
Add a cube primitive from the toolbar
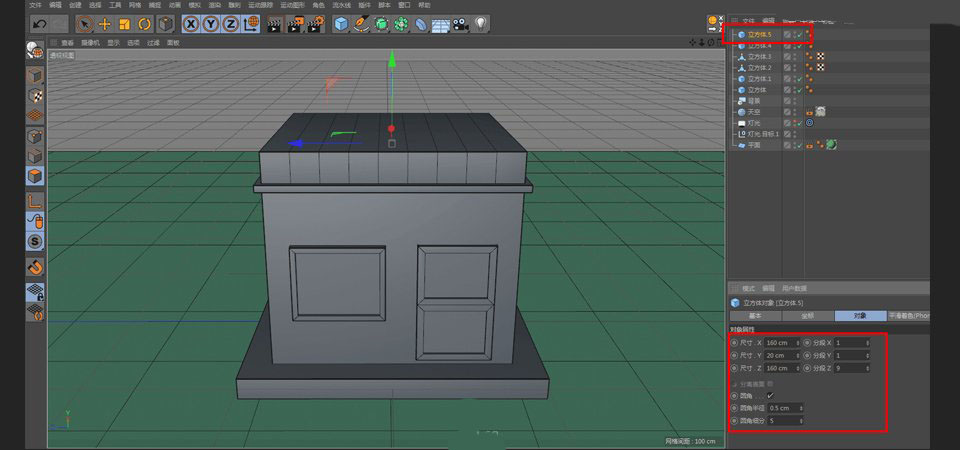click(341, 23)
